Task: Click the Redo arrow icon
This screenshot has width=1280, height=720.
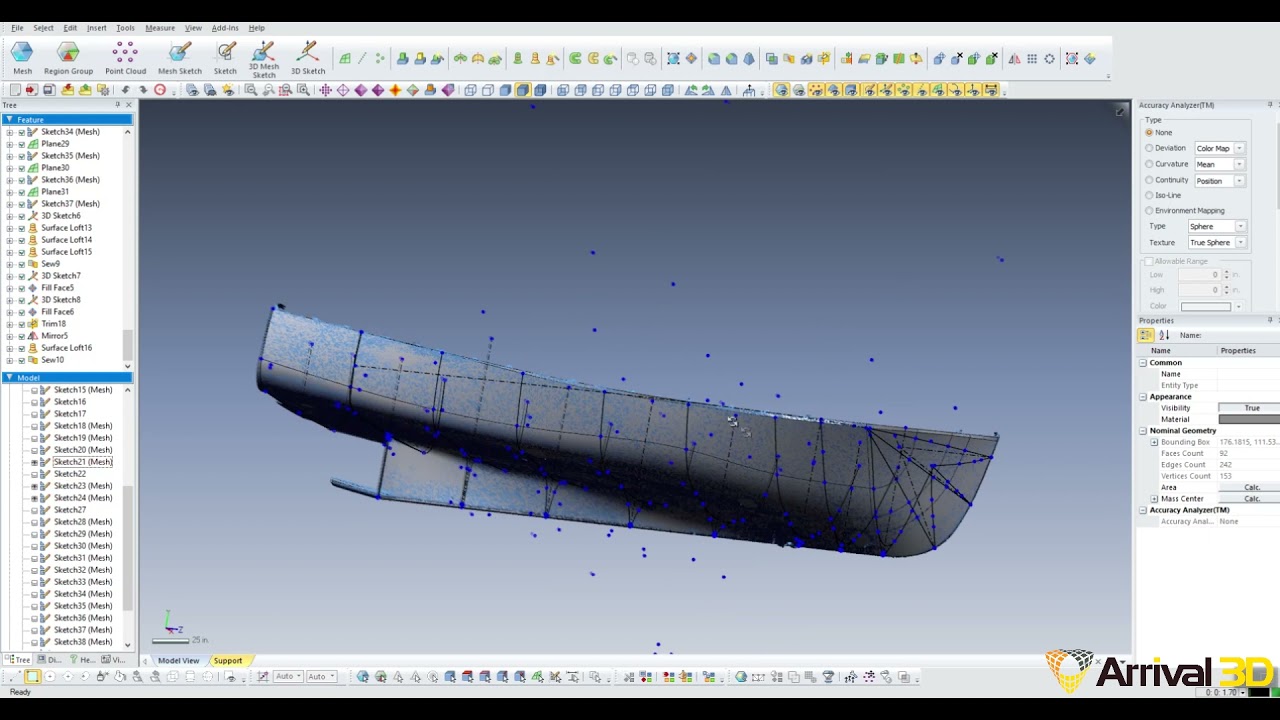Action: click(x=143, y=90)
